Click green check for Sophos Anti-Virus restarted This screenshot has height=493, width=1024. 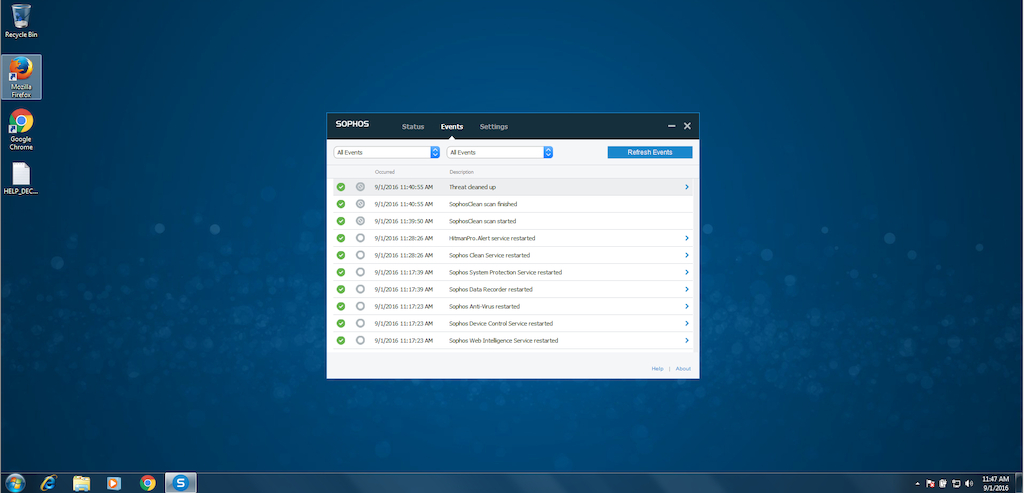click(x=341, y=306)
